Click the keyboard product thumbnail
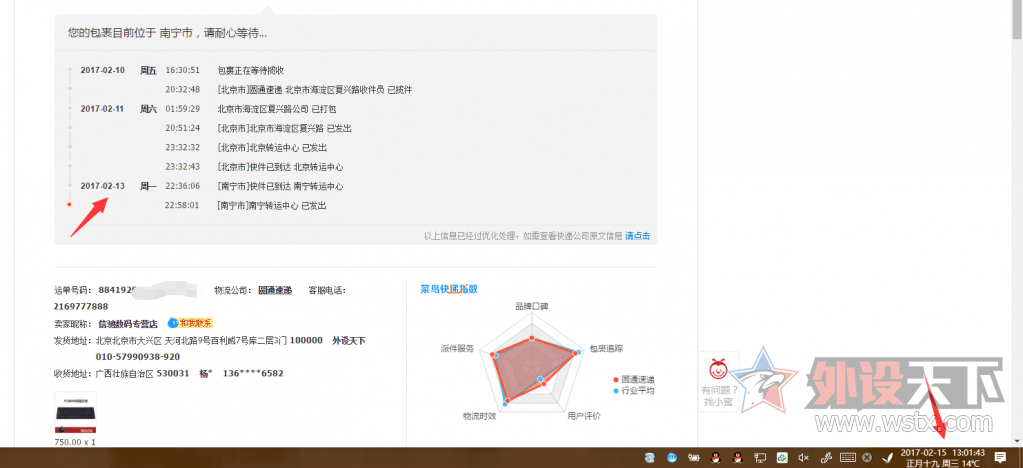Screen dimensions: 1023x468 75,413
